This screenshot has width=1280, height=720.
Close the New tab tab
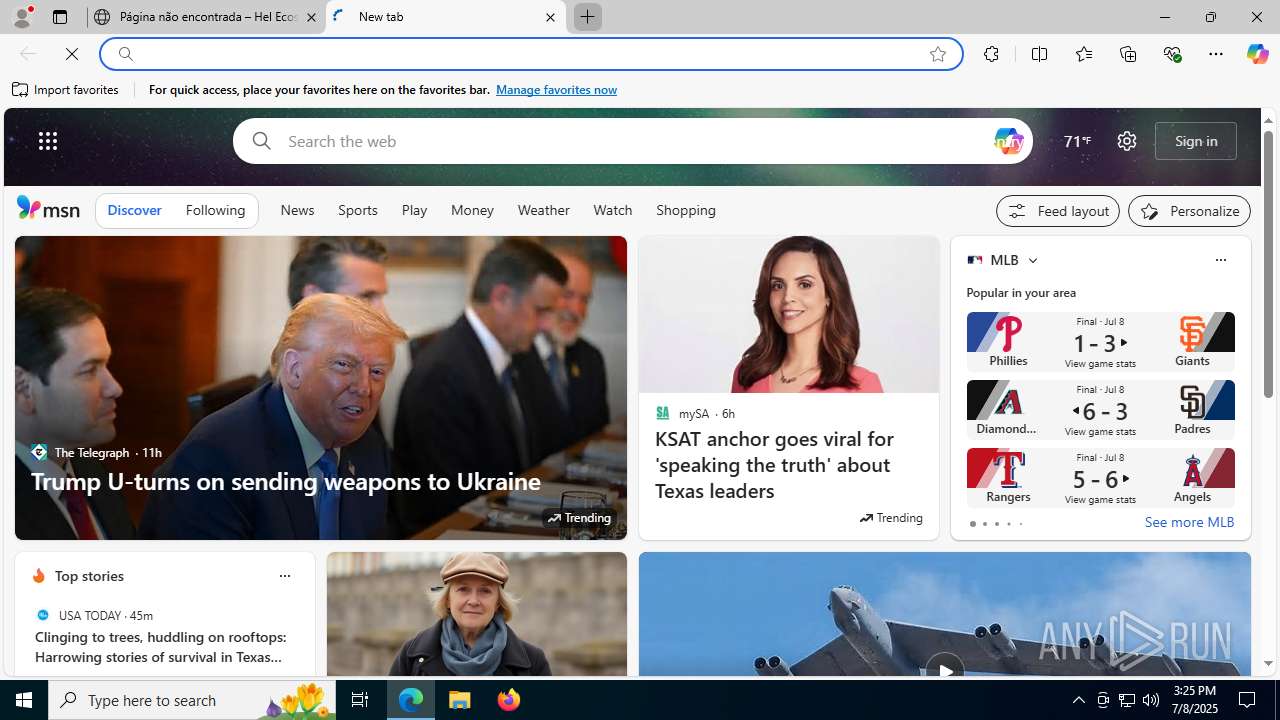tap(550, 17)
